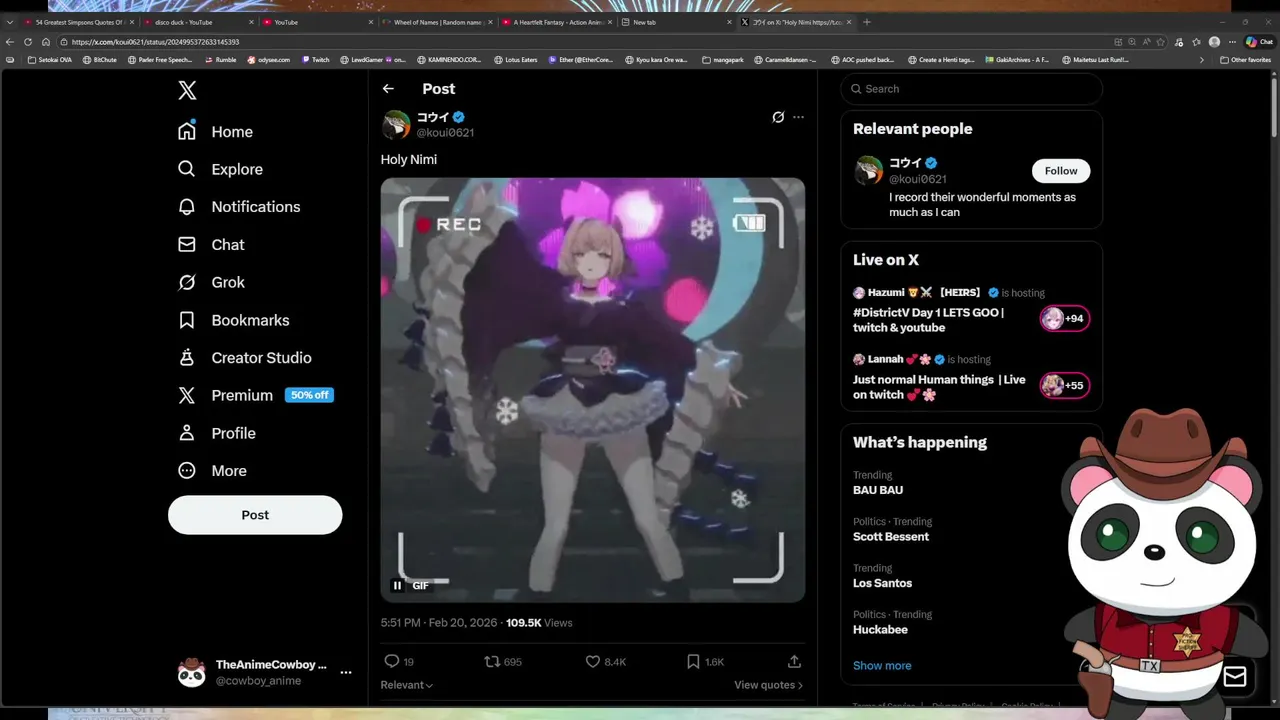This screenshot has width=1280, height=720.
Task: Click the Search input field
Action: coord(971,89)
